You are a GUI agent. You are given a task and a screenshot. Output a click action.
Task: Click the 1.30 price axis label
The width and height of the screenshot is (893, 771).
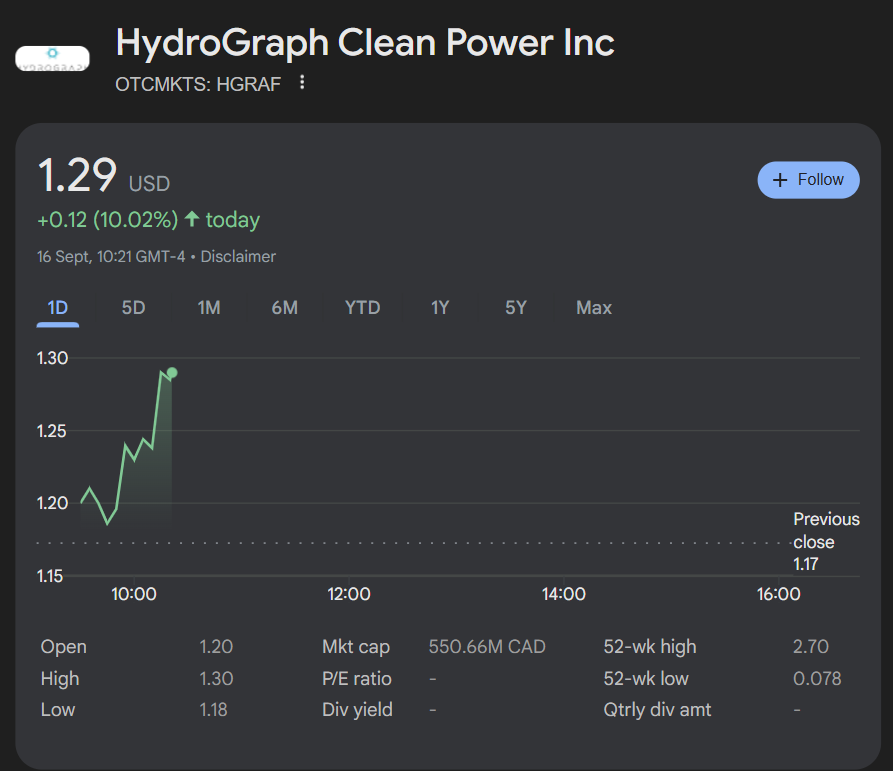click(52, 358)
